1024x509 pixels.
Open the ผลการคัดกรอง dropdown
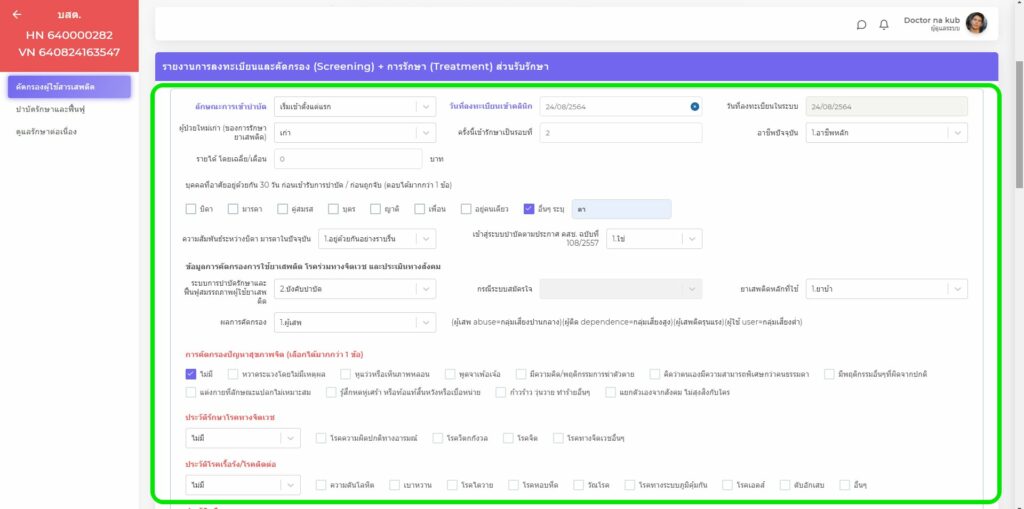pos(425,322)
